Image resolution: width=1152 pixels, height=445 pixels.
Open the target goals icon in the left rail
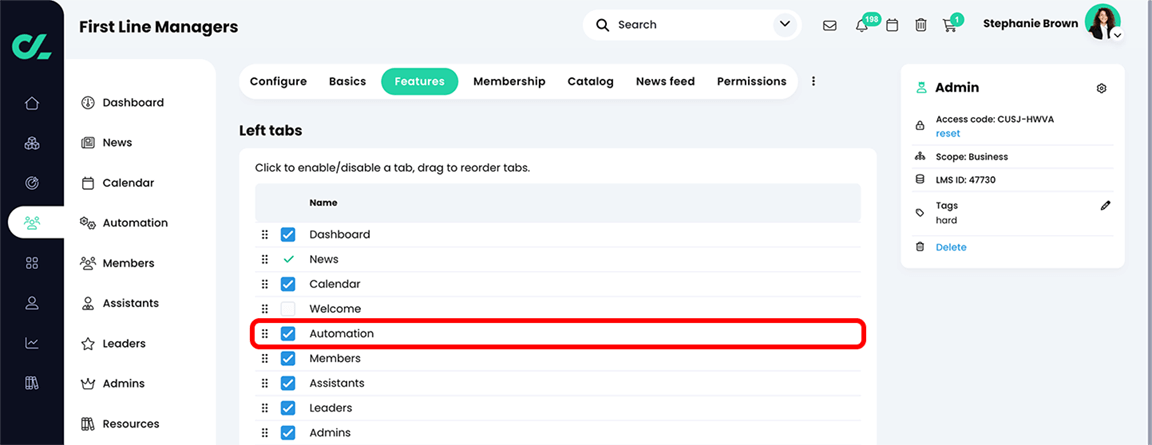pos(32,183)
